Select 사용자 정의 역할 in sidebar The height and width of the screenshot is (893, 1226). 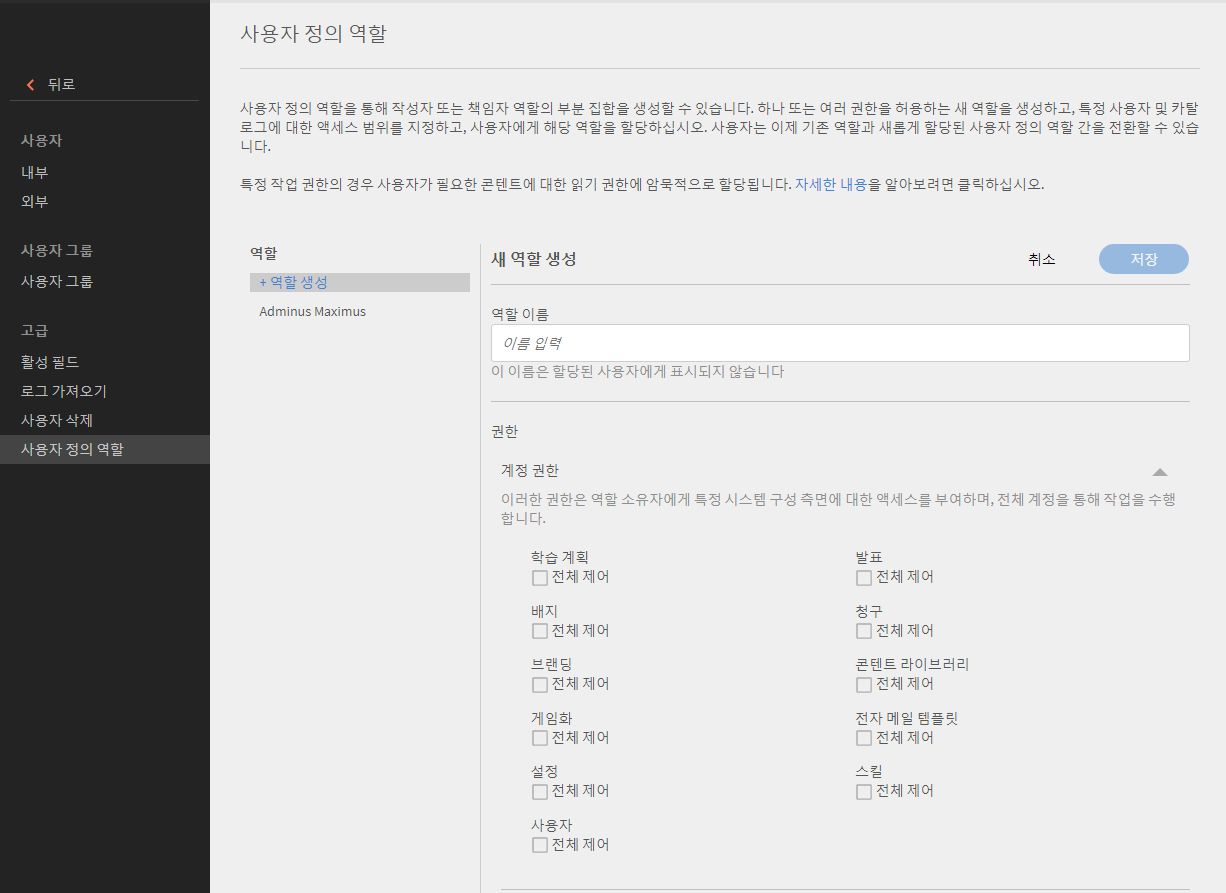pos(105,449)
